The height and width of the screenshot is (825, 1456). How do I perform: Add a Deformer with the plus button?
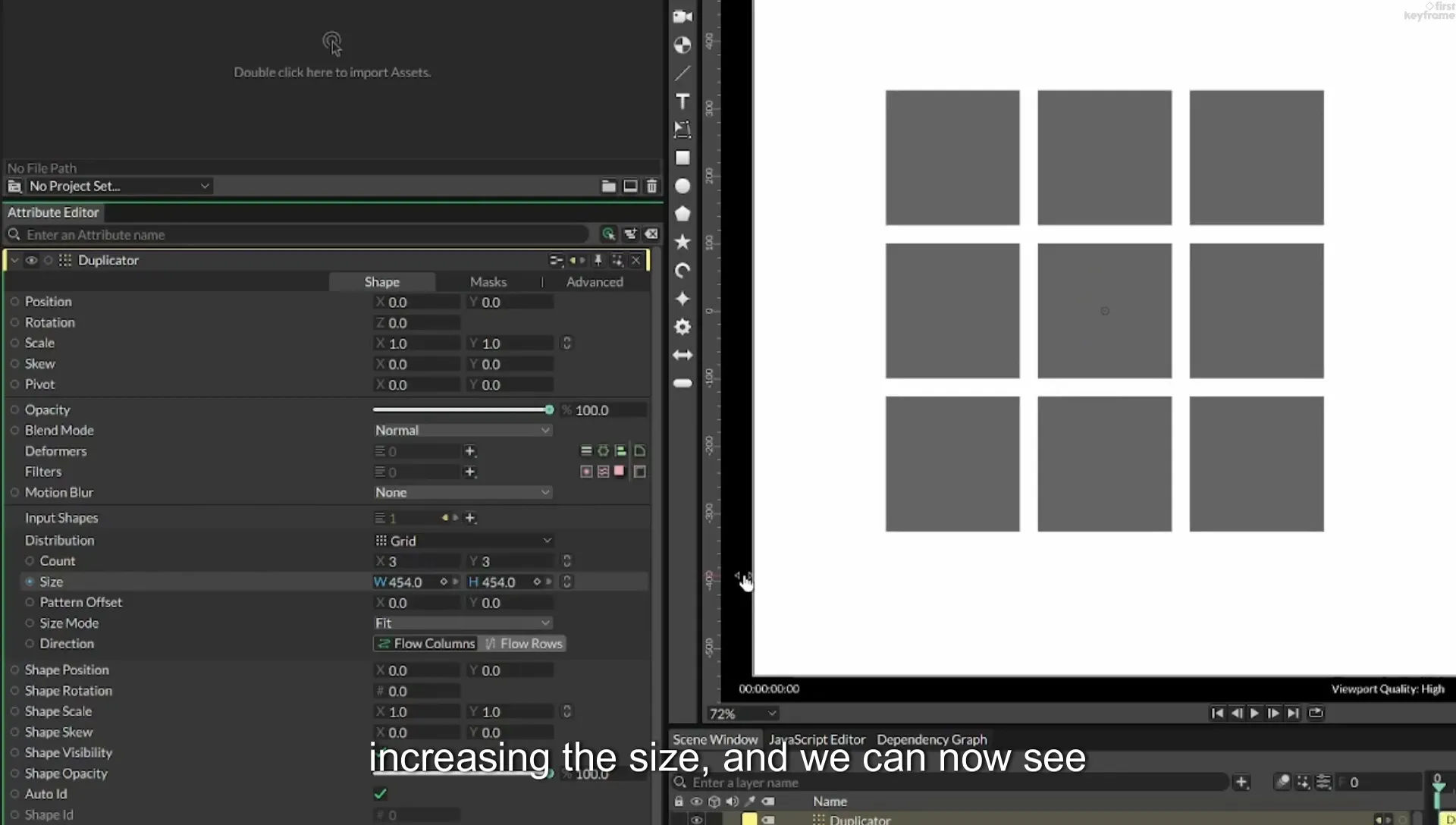tap(470, 451)
